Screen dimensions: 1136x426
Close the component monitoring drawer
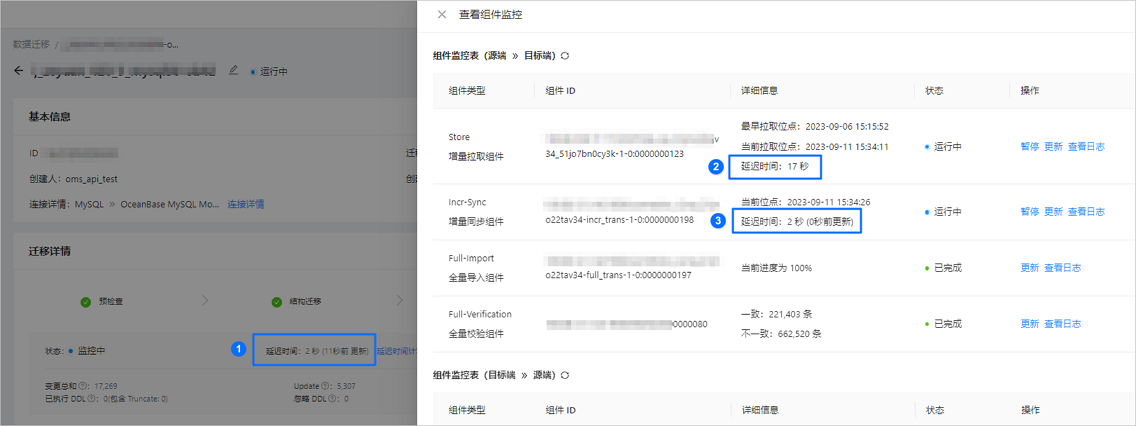pos(442,14)
